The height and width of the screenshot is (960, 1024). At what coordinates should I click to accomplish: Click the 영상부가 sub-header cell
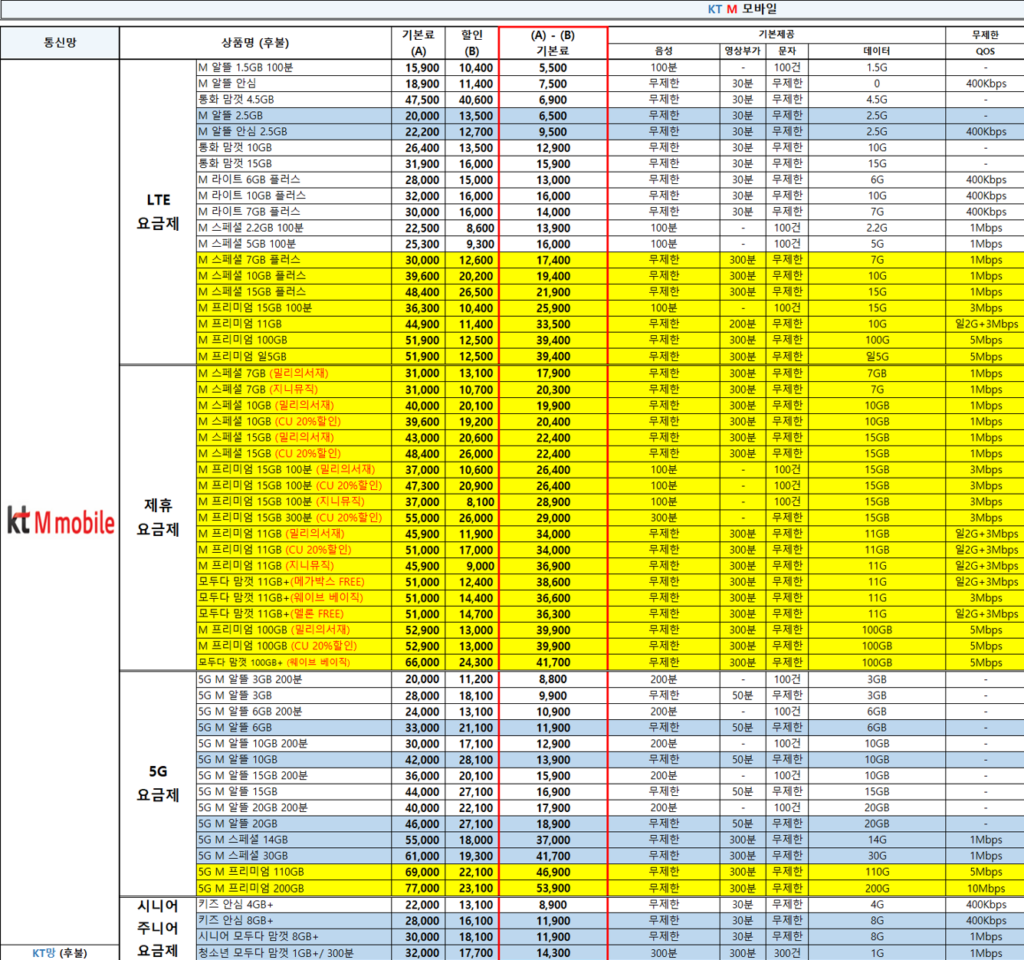[742, 51]
